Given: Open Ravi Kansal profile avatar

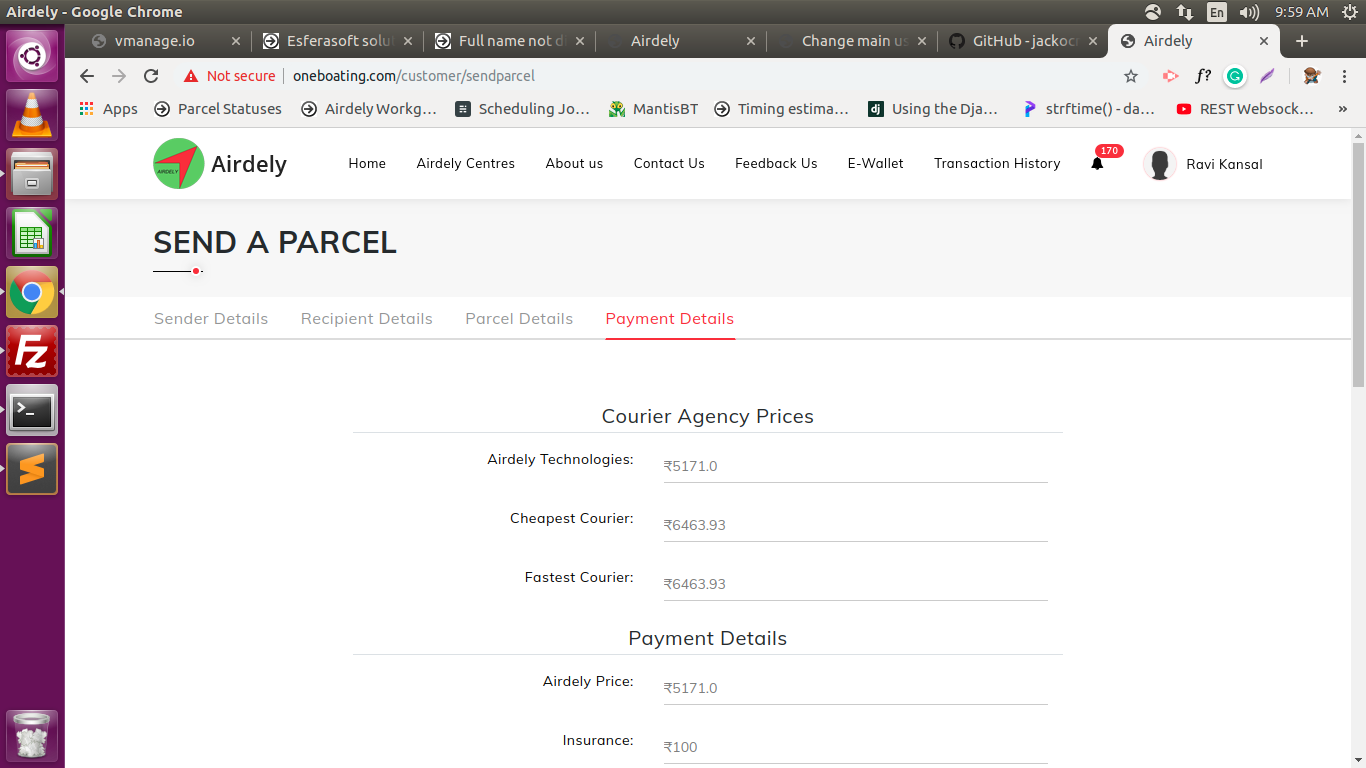Looking at the screenshot, I should (x=1159, y=164).
